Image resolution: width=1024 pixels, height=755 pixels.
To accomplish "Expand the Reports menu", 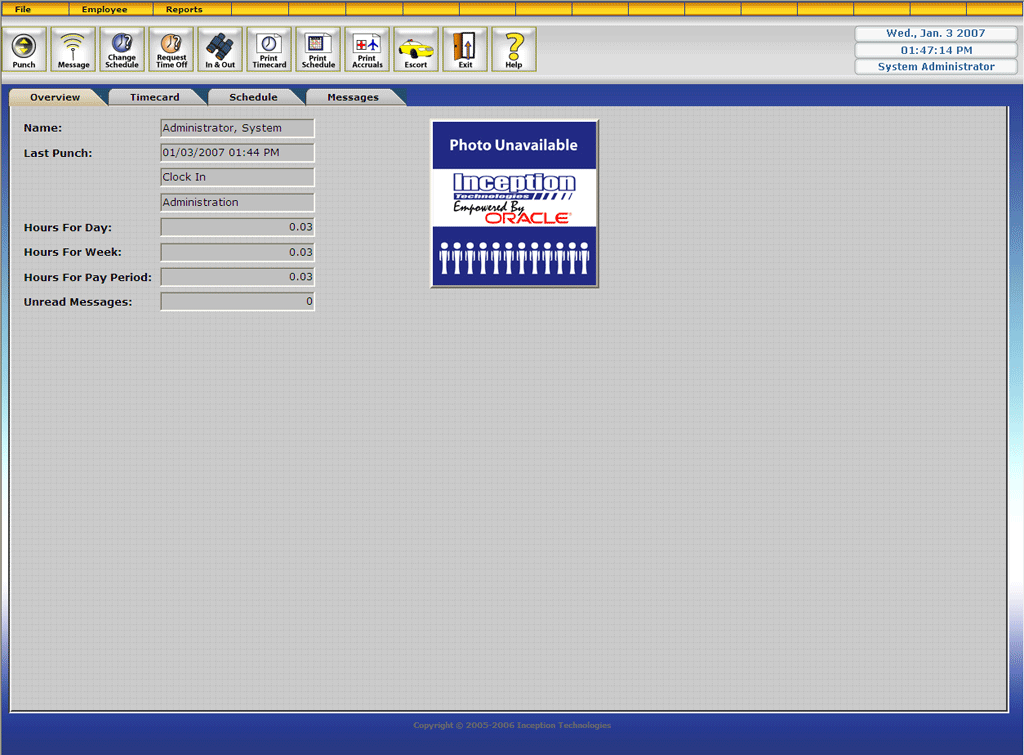I will (184, 9).
